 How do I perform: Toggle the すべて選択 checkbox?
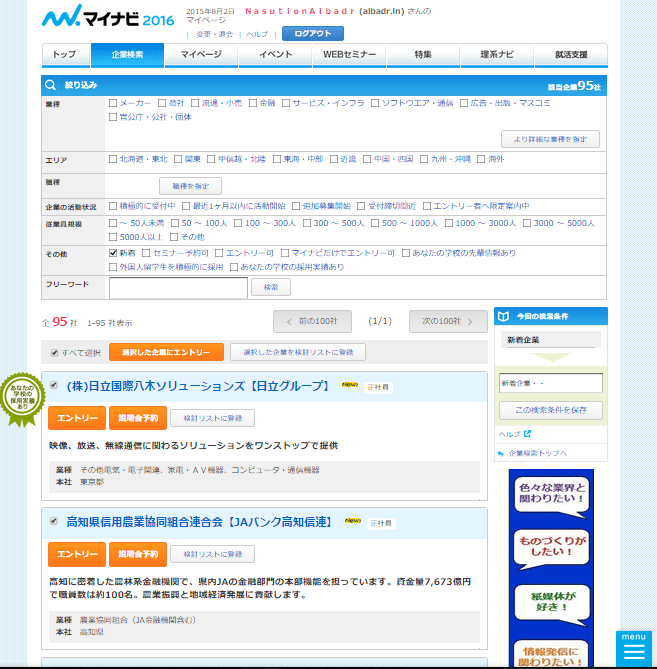pyautogui.click(x=55, y=353)
